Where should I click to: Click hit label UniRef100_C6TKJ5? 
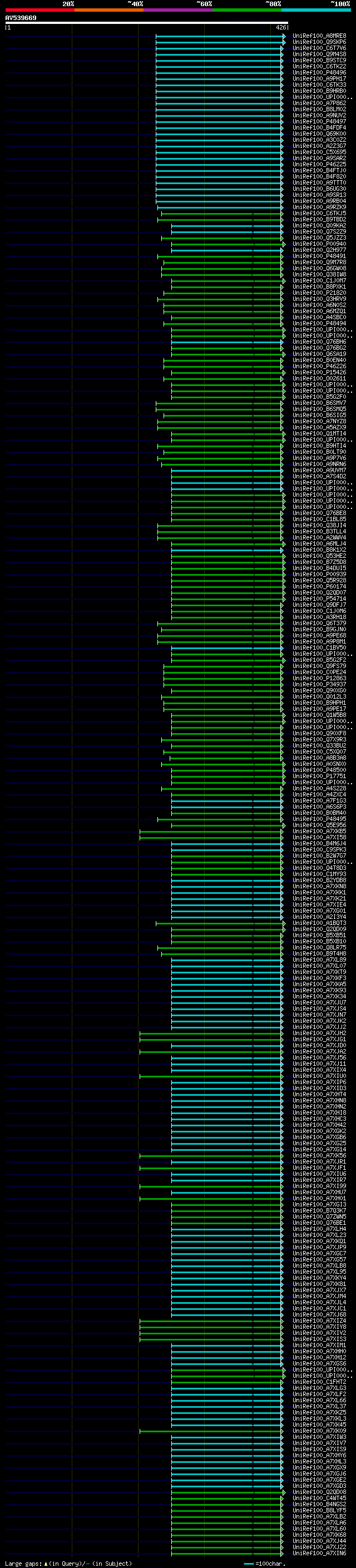pyautogui.click(x=319, y=214)
